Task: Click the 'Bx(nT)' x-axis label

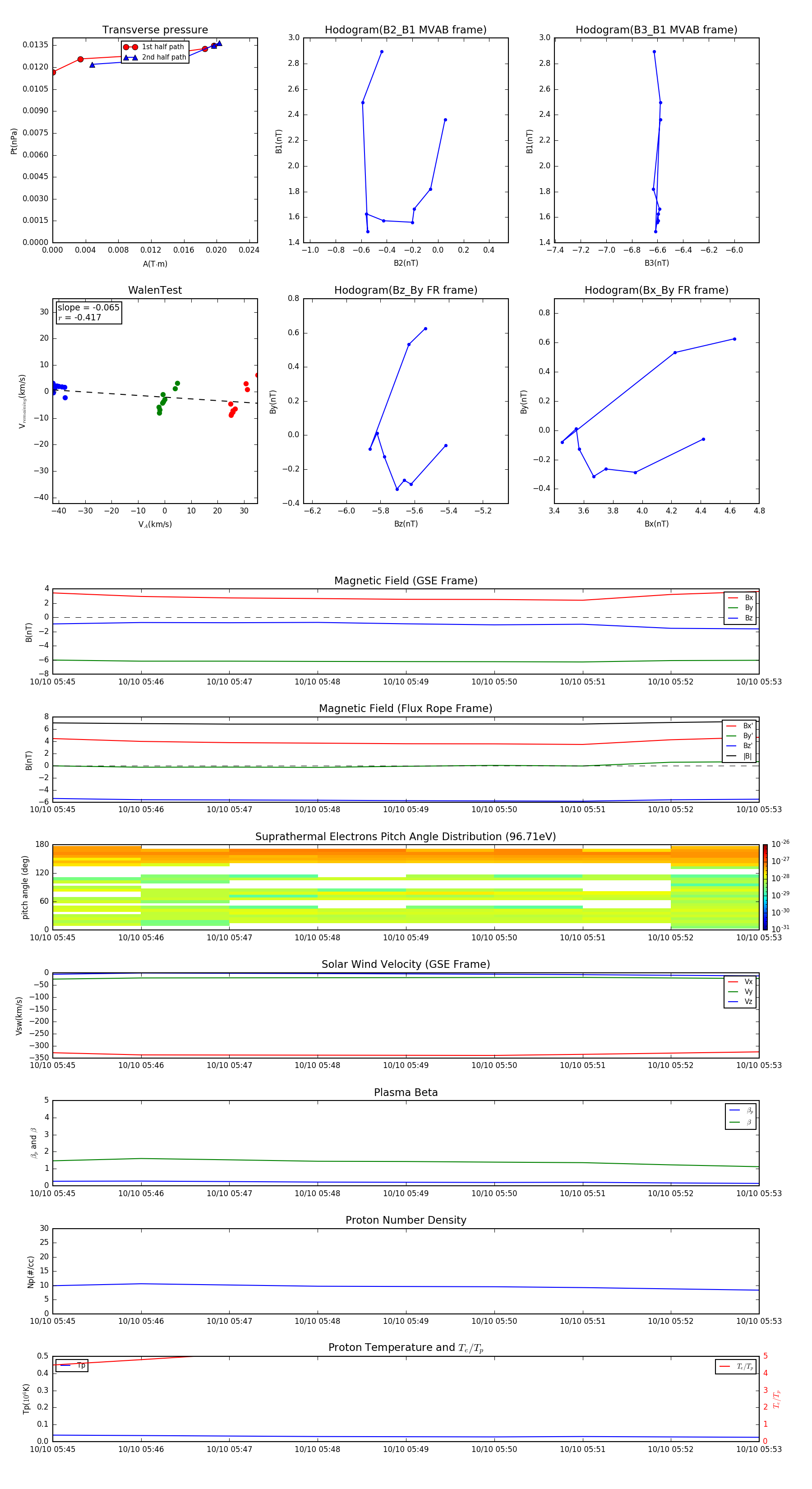Action: pos(656,524)
